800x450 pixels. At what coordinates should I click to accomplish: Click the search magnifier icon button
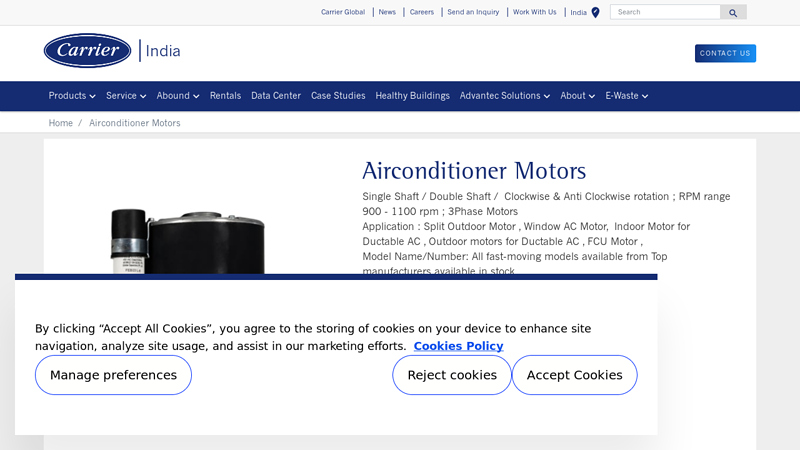[733, 12]
